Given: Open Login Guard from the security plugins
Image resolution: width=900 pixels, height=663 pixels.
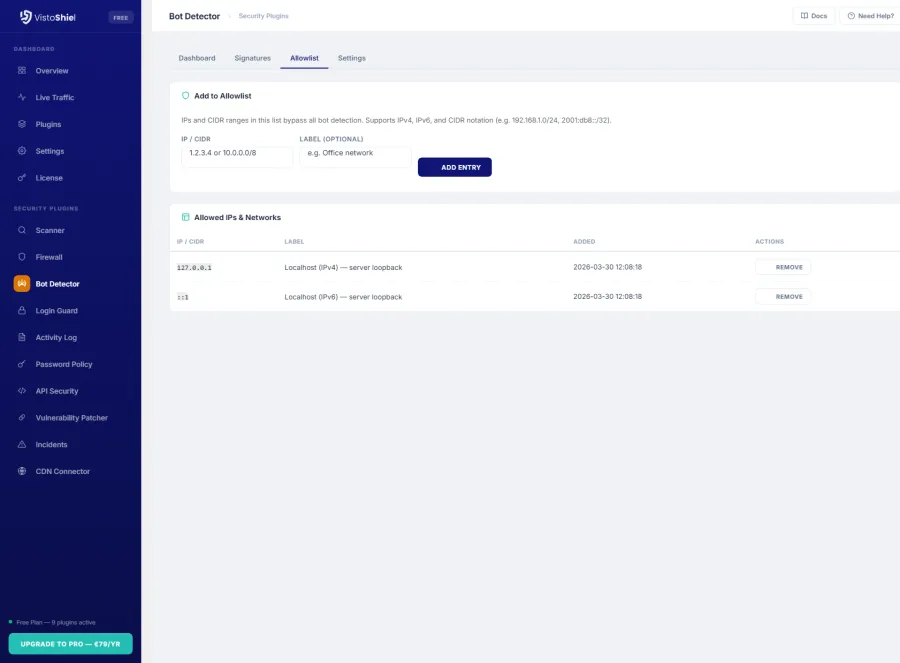Looking at the screenshot, I should [22, 310].
